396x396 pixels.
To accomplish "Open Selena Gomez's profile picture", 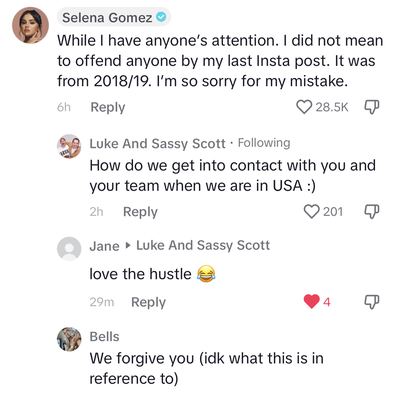I will coord(30,25).
